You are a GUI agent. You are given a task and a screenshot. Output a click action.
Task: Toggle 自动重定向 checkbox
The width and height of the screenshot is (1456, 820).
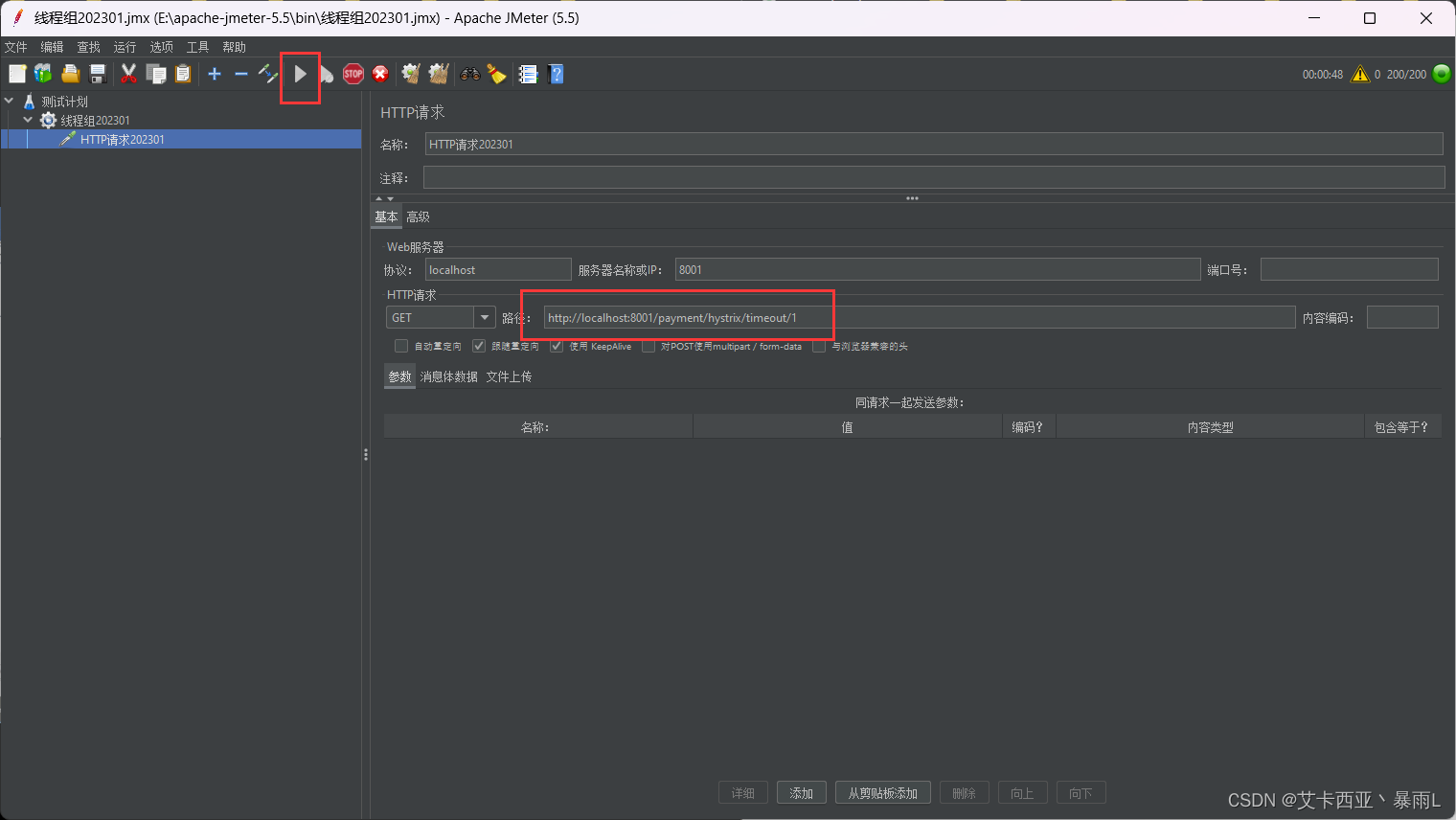tap(401, 346)
